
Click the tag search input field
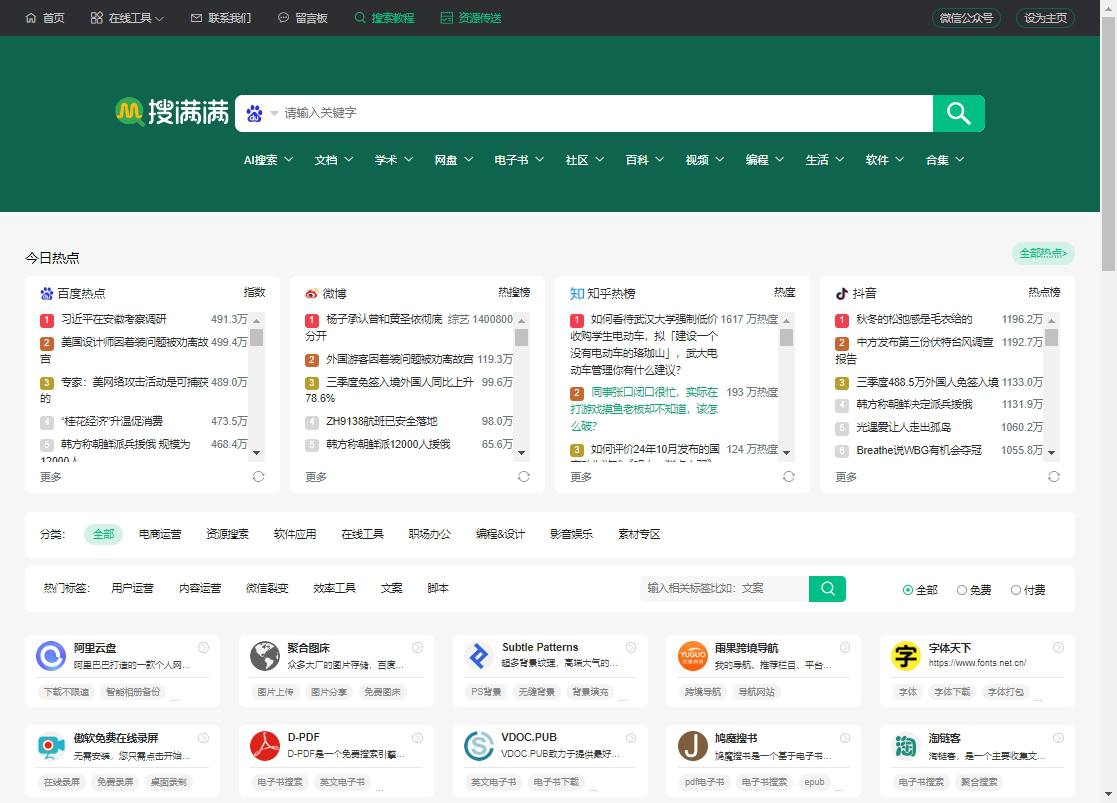click(724, 589)
